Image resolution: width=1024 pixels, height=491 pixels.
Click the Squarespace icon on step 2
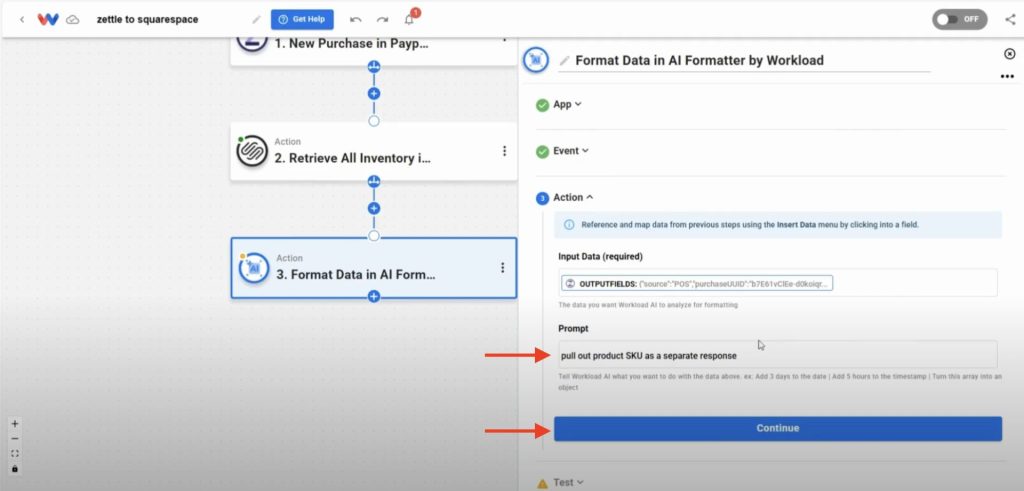(252, 151)
